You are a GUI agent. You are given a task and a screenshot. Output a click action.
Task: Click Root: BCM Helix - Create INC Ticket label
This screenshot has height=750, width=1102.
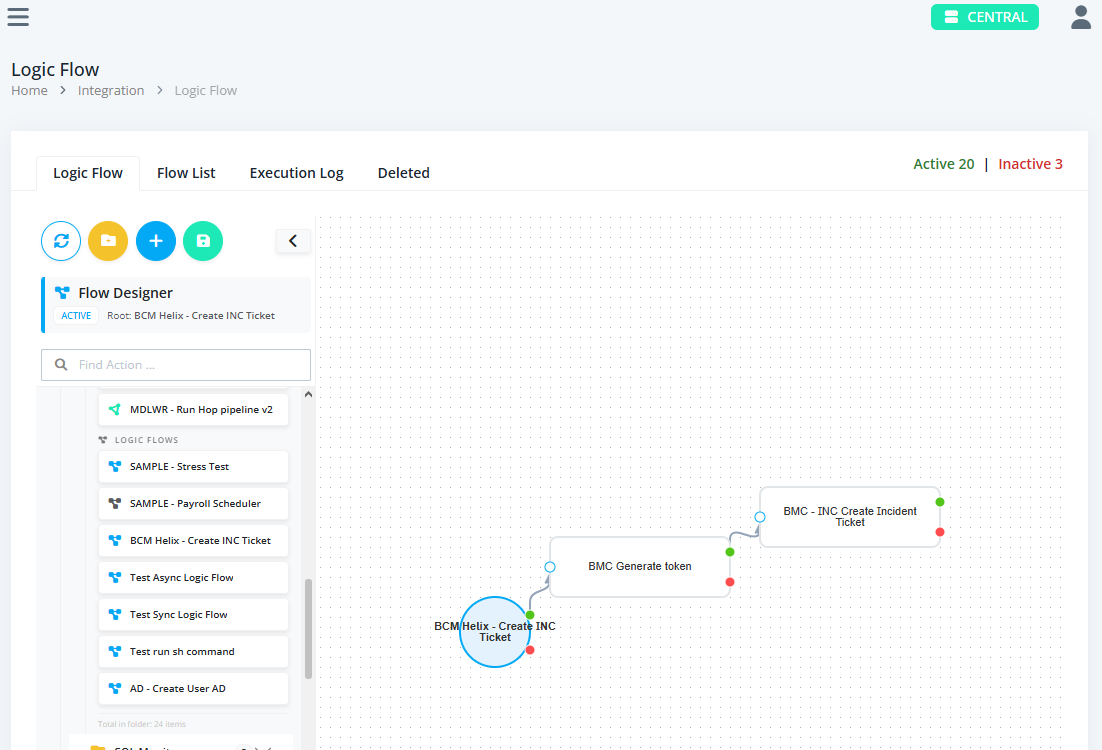click(x=191, y=316)
